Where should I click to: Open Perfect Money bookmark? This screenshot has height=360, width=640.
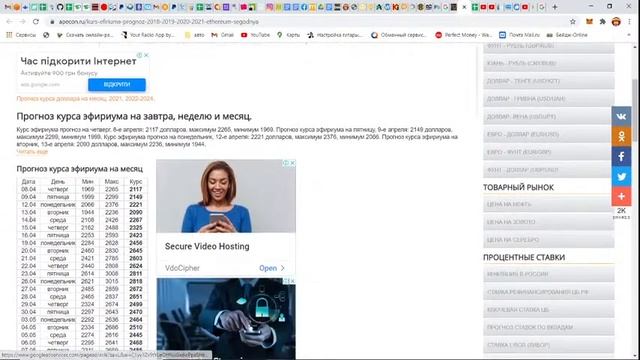pyautogui.click(x=463, y=35)
